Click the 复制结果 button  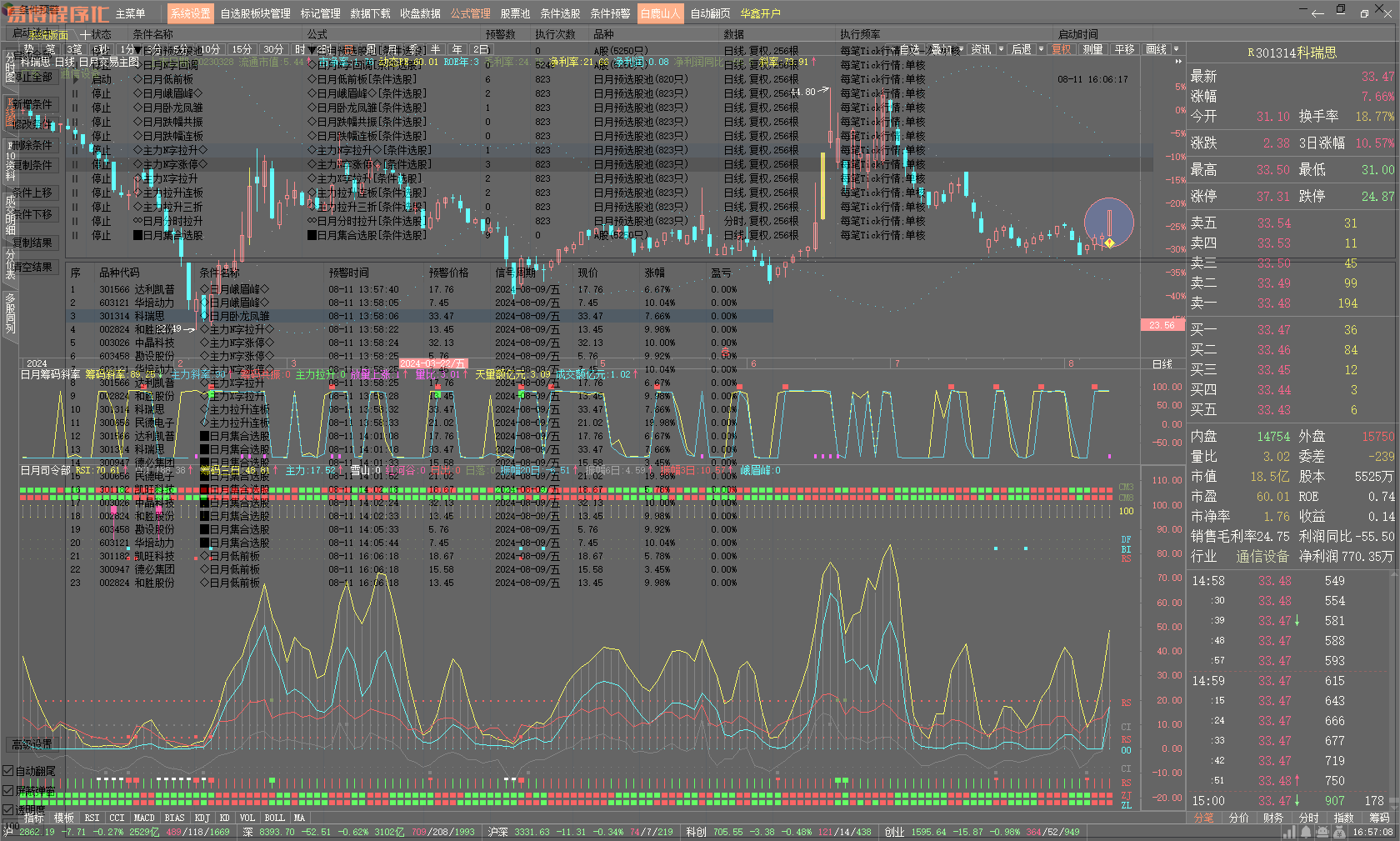(32, 243)
